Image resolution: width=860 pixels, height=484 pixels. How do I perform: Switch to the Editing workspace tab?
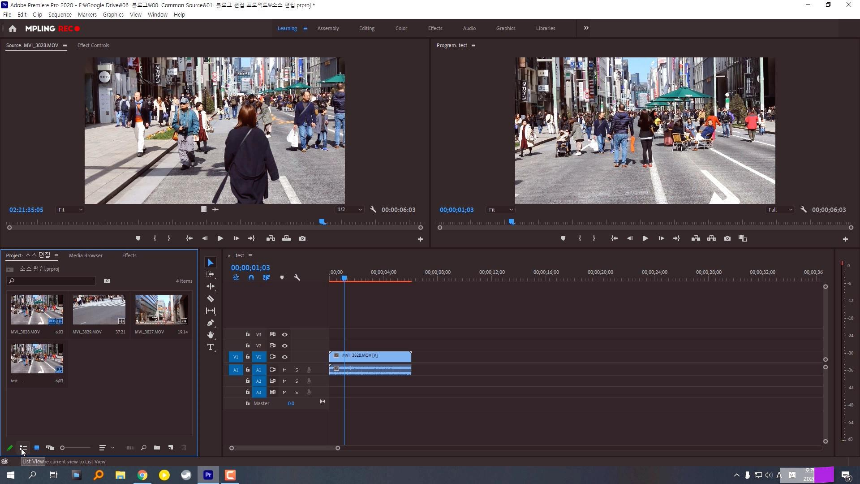[x=367, y=28]
